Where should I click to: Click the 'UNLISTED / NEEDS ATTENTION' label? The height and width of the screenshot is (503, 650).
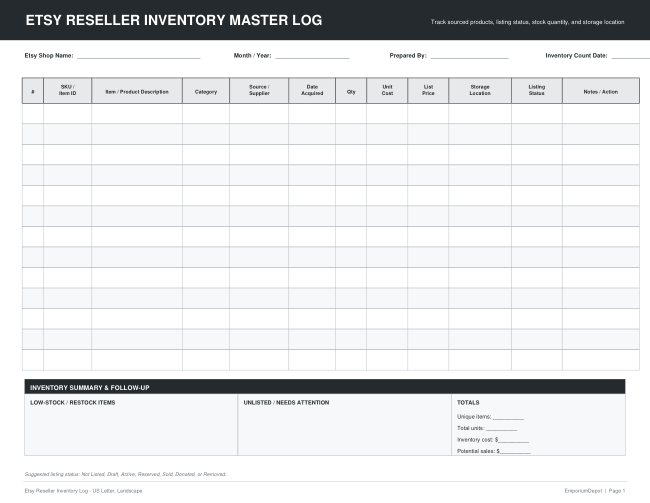pyautogui.click(x=286, y=403)
